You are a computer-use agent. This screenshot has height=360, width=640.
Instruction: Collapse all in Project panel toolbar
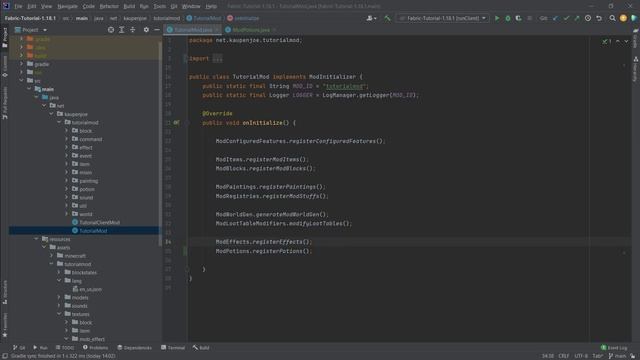133,30
